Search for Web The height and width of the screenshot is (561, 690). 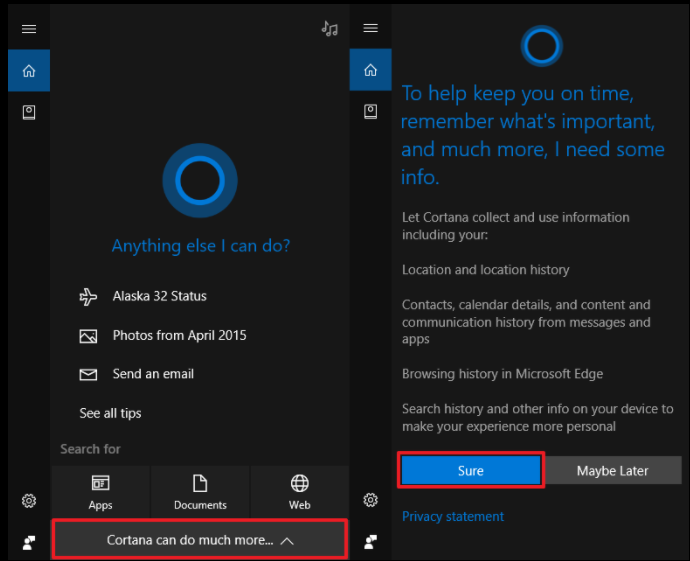point(300,492)
